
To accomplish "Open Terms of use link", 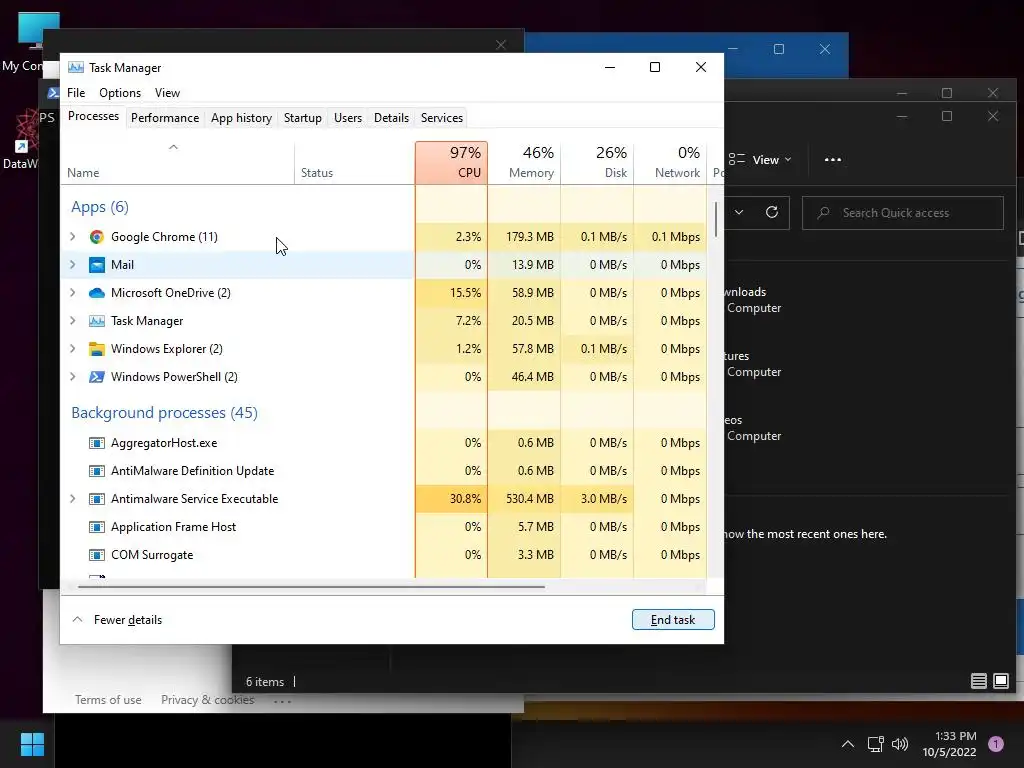I will (108, 700).
